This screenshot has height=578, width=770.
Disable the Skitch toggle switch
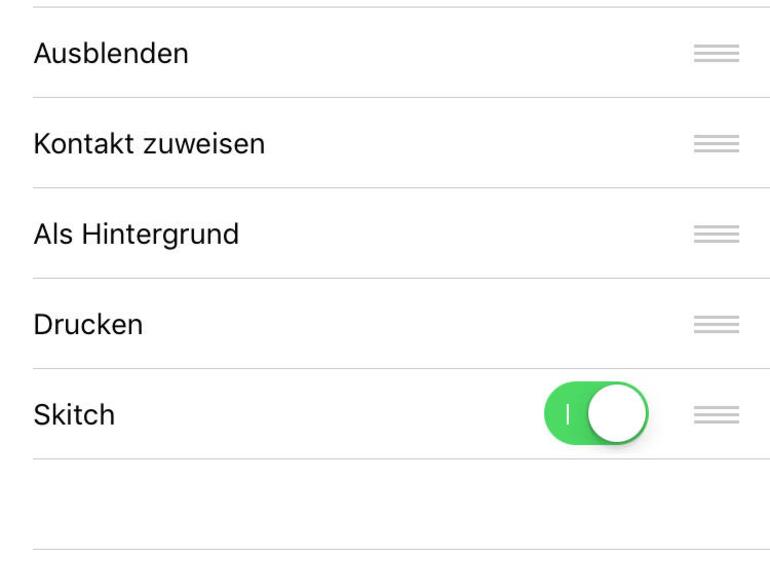[596, 413]
